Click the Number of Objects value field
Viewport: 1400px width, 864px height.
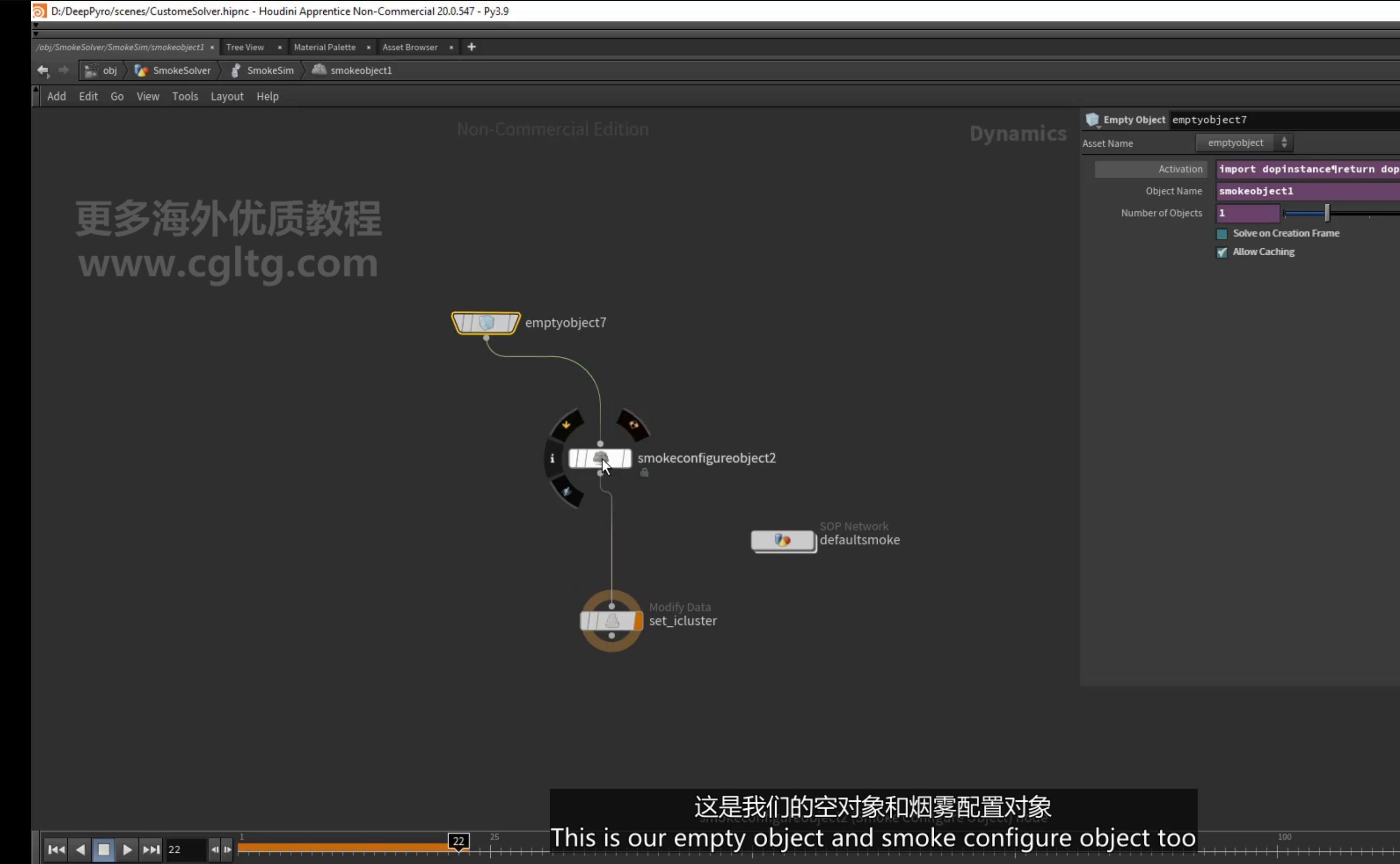[1248, 213]
